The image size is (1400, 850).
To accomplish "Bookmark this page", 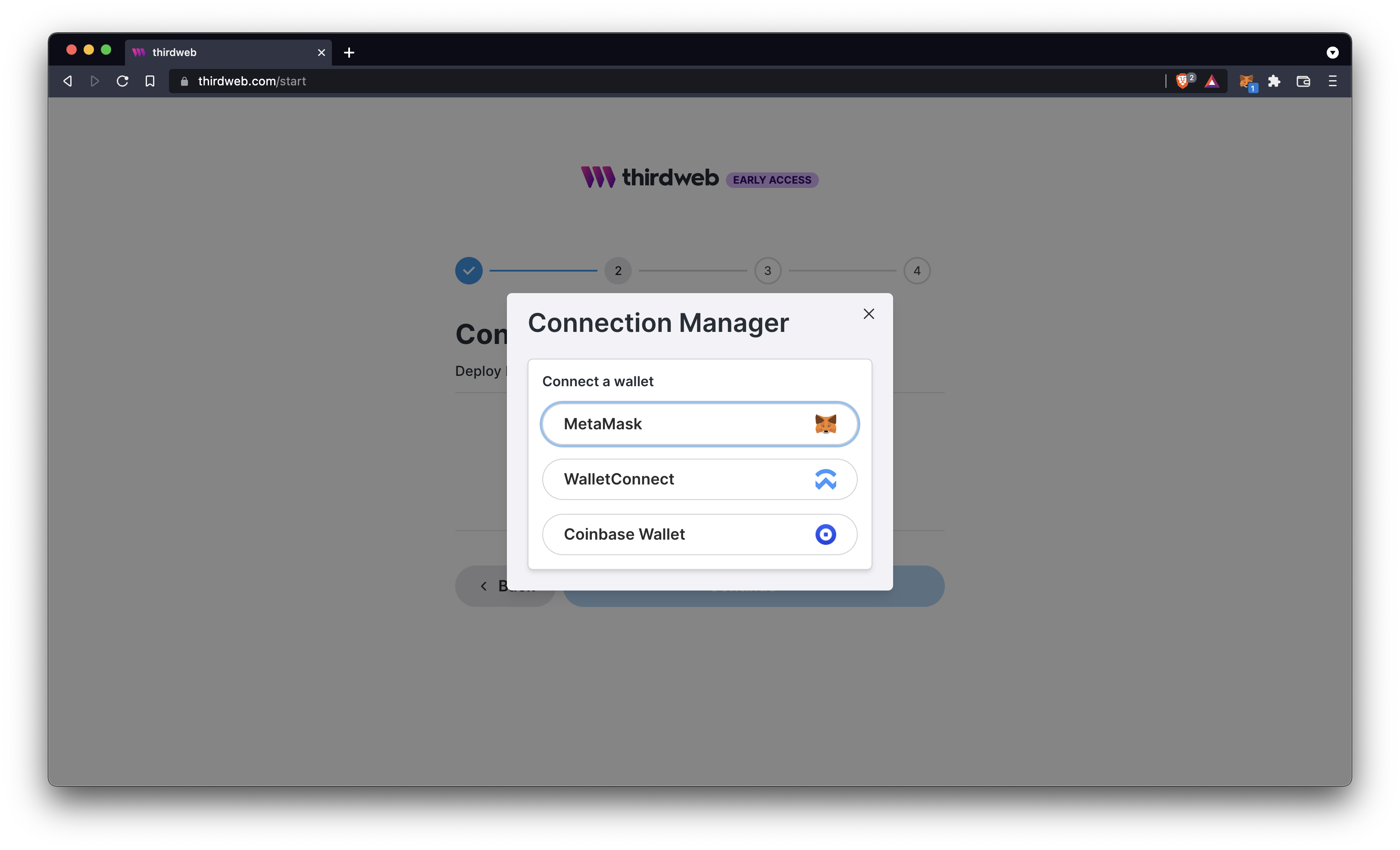I will coord(150,81).
